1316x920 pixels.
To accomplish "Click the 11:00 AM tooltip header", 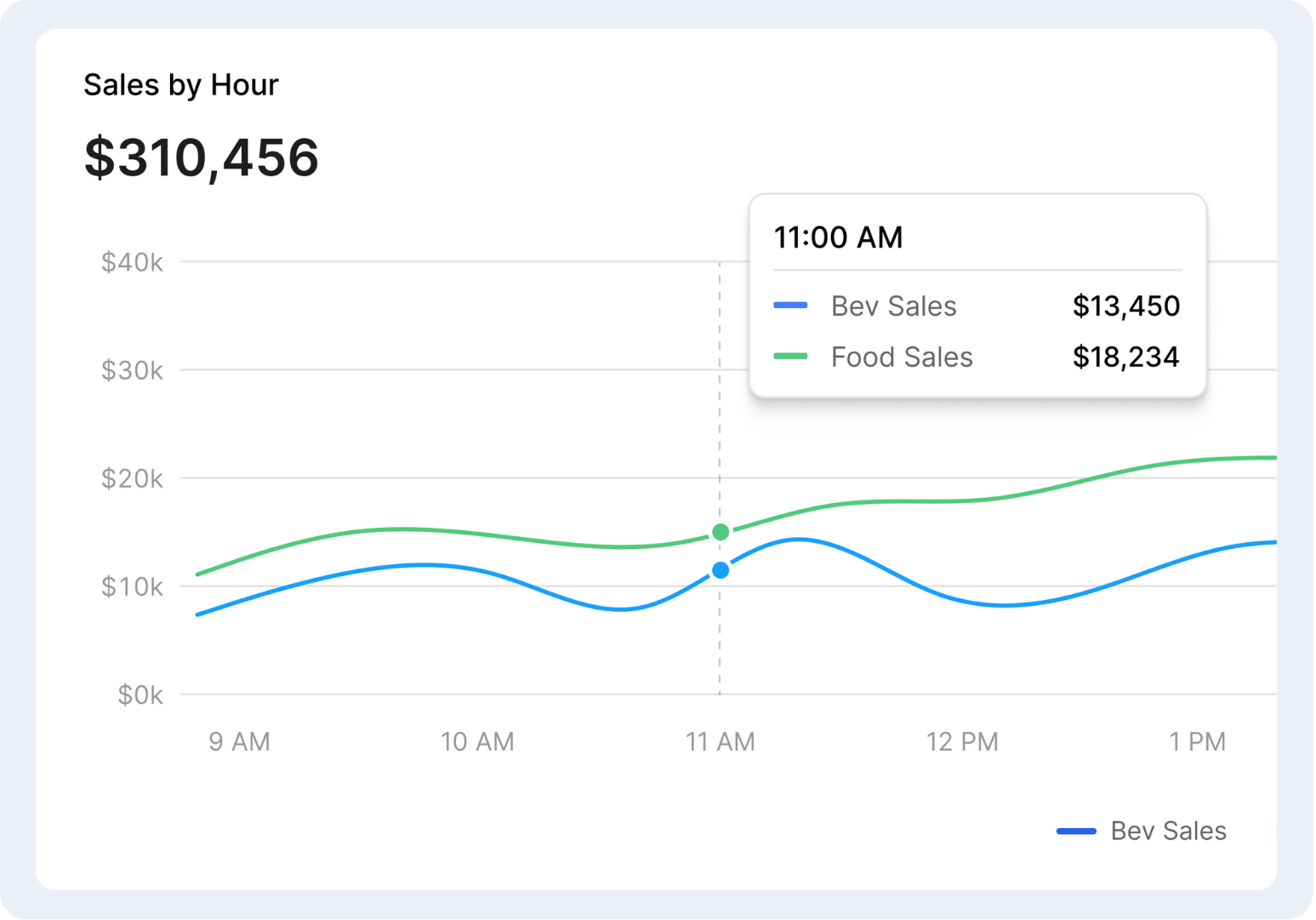I will pos(838,237).
